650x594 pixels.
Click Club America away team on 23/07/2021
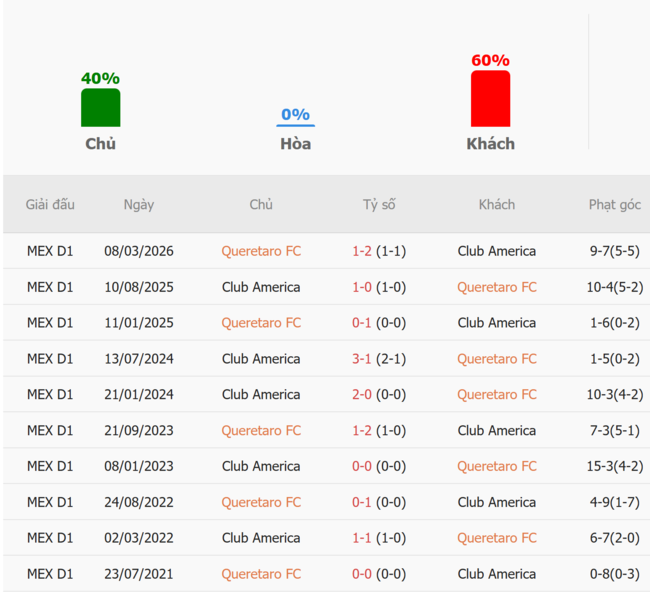pos(497,574)
